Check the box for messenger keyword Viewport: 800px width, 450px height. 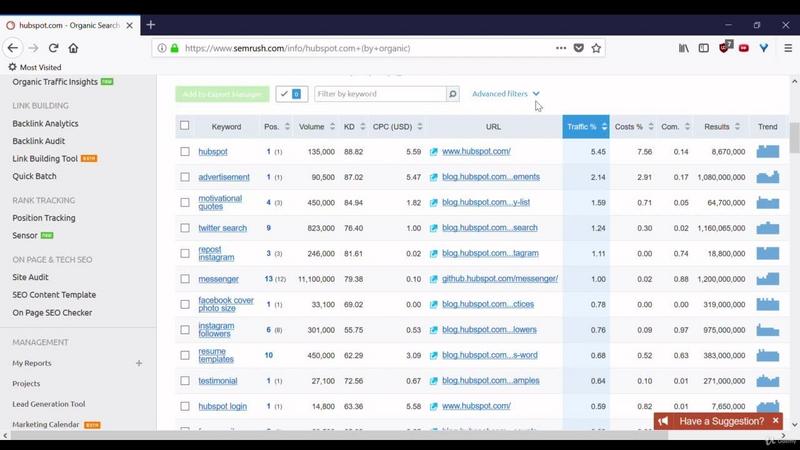185,279
